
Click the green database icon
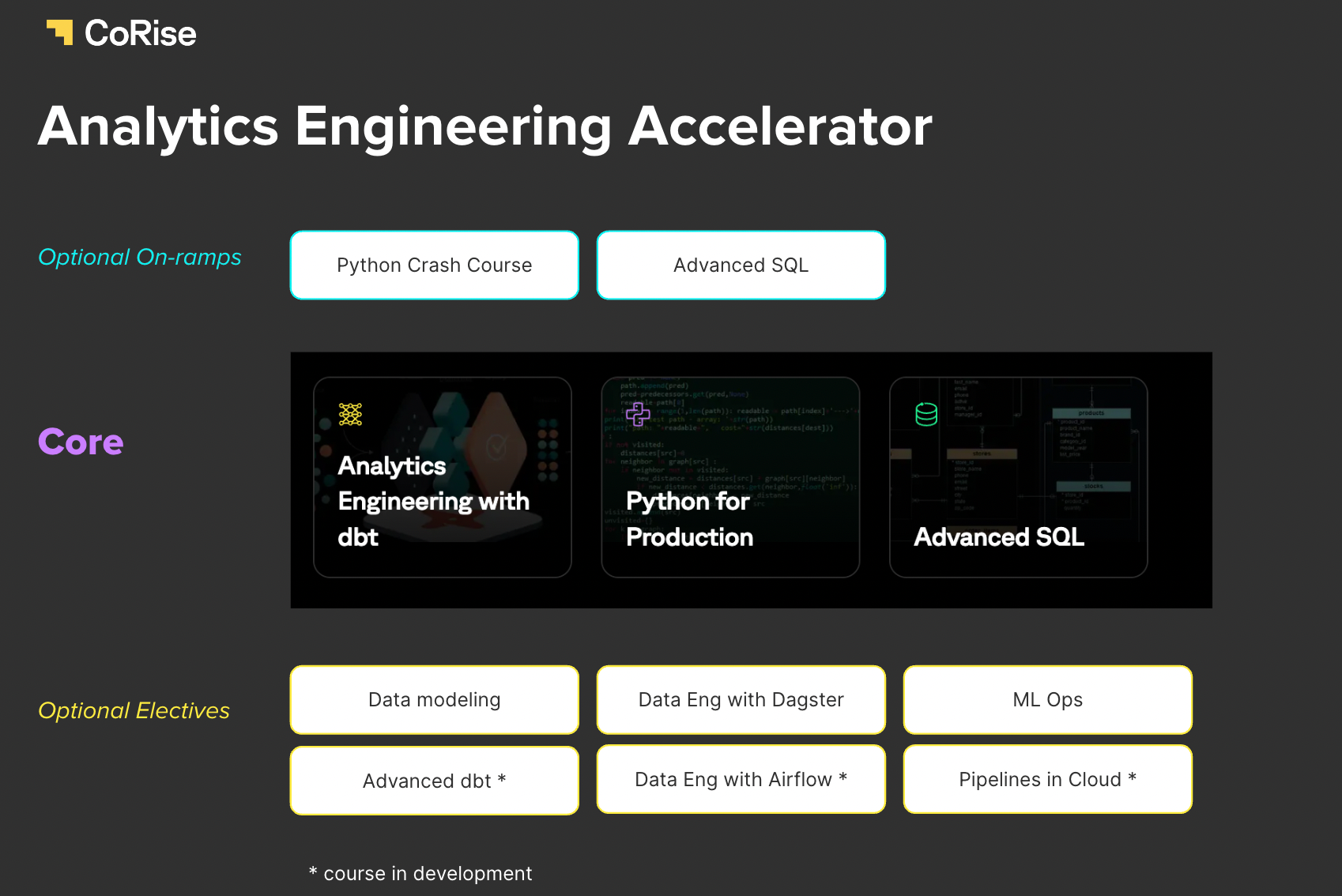click(926, 414)
